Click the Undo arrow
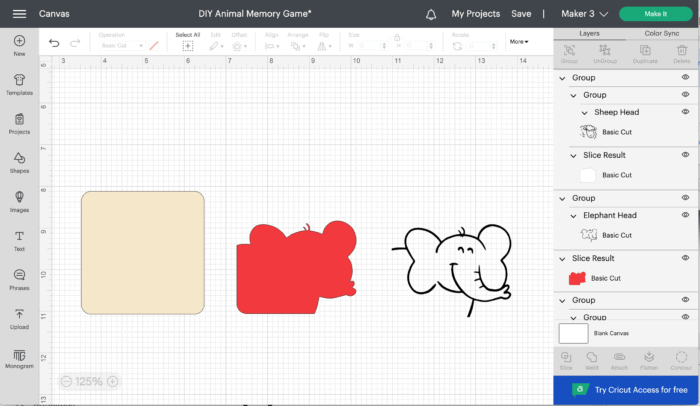The height and width of the screenshot is (406, 700). tap(54, 43)
